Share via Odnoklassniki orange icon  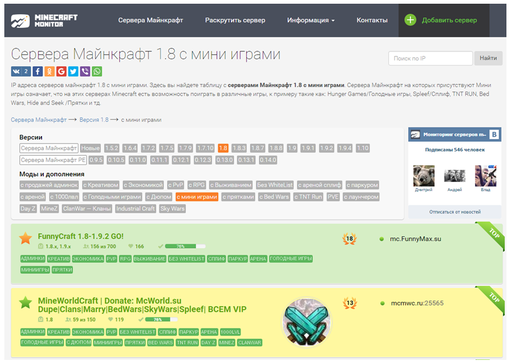(x=49, y=71)
